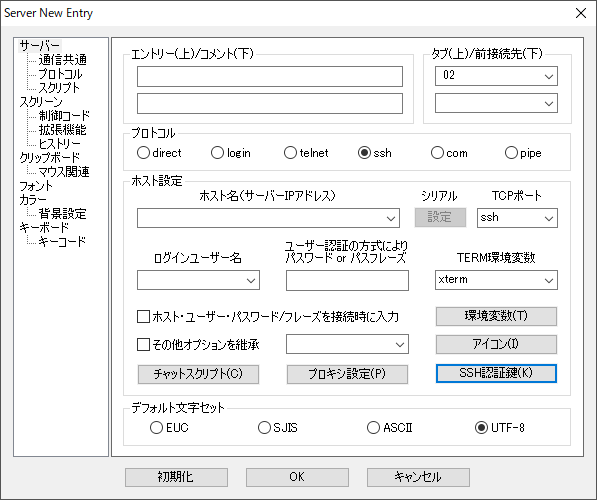Select スクリーン in the settings tree
597x500 pixels.
click(x=41, y=102)
